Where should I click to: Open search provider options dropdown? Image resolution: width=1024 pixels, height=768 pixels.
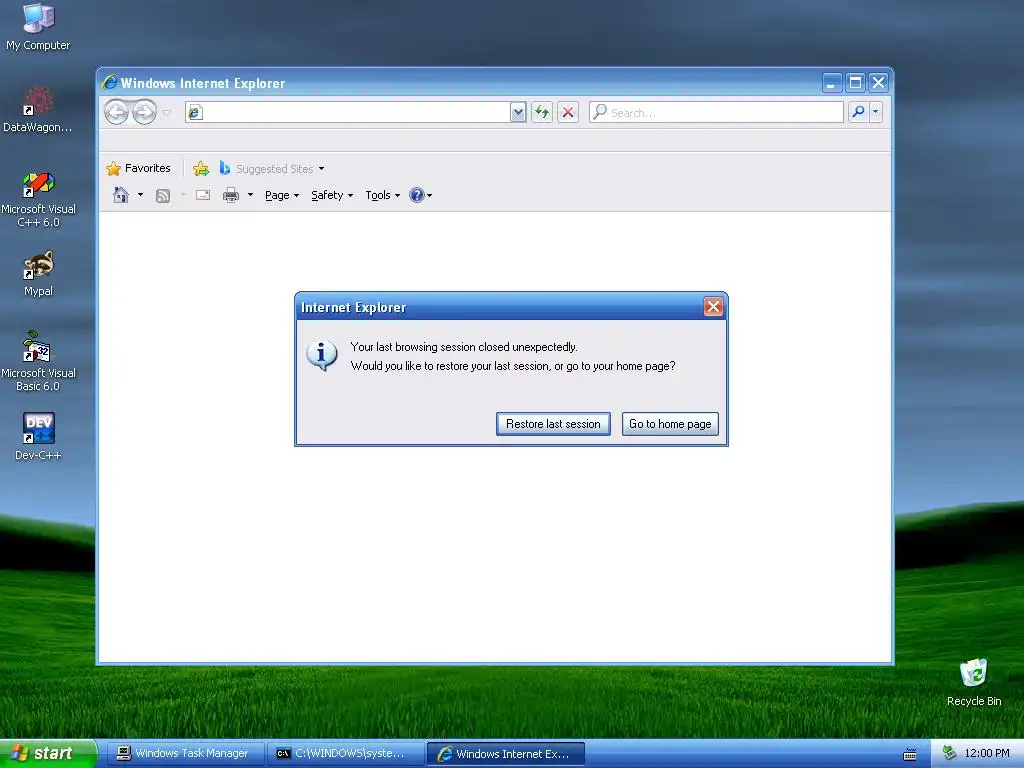(876, 112)
